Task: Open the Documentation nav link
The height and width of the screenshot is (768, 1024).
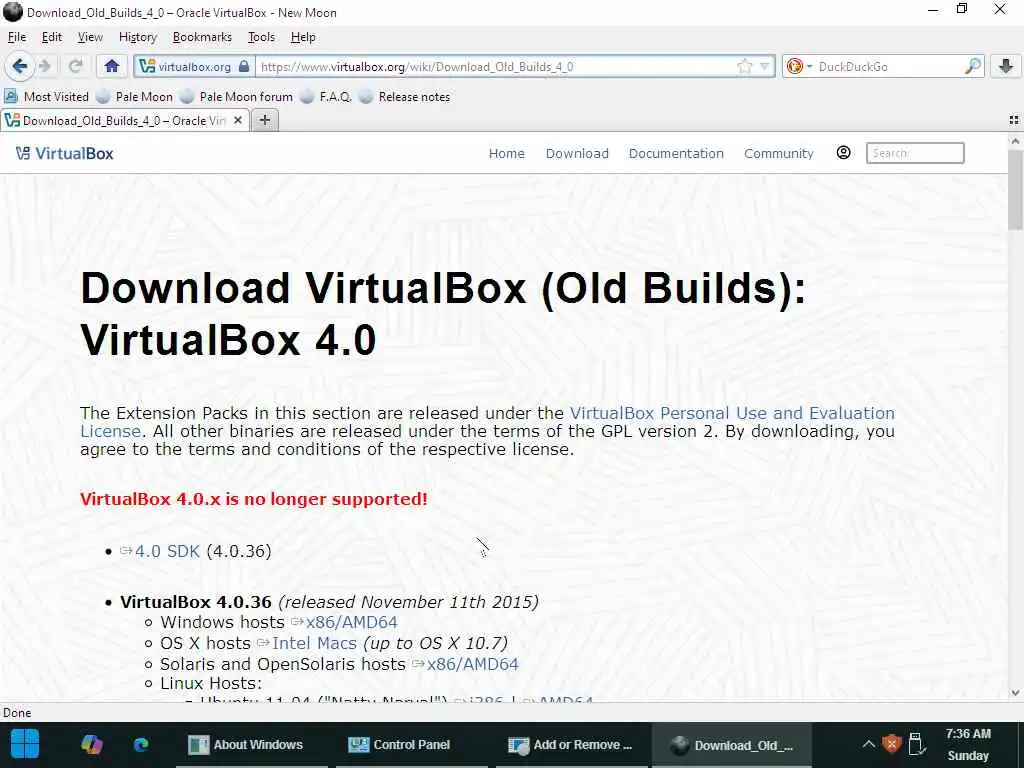Action: (x=676, y=153)
